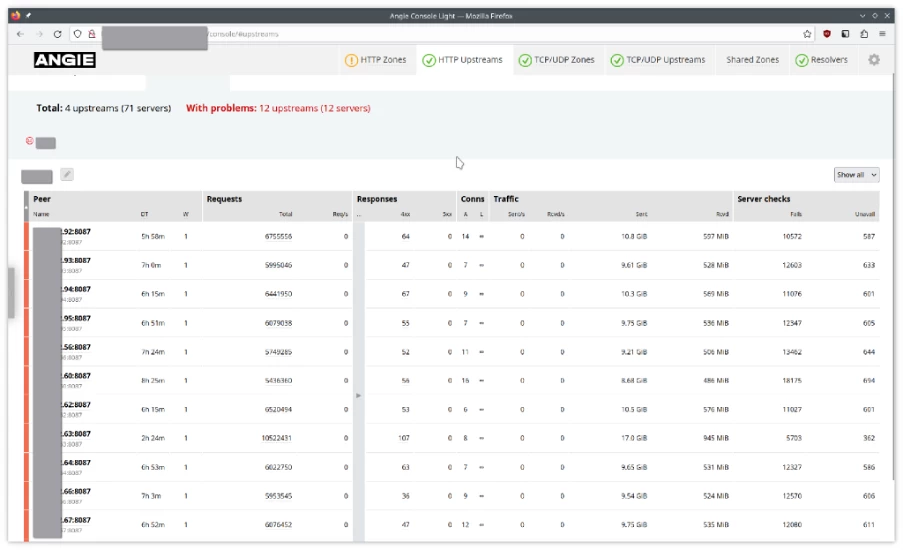Expand the collapsed Responses columns arrow

359,395
